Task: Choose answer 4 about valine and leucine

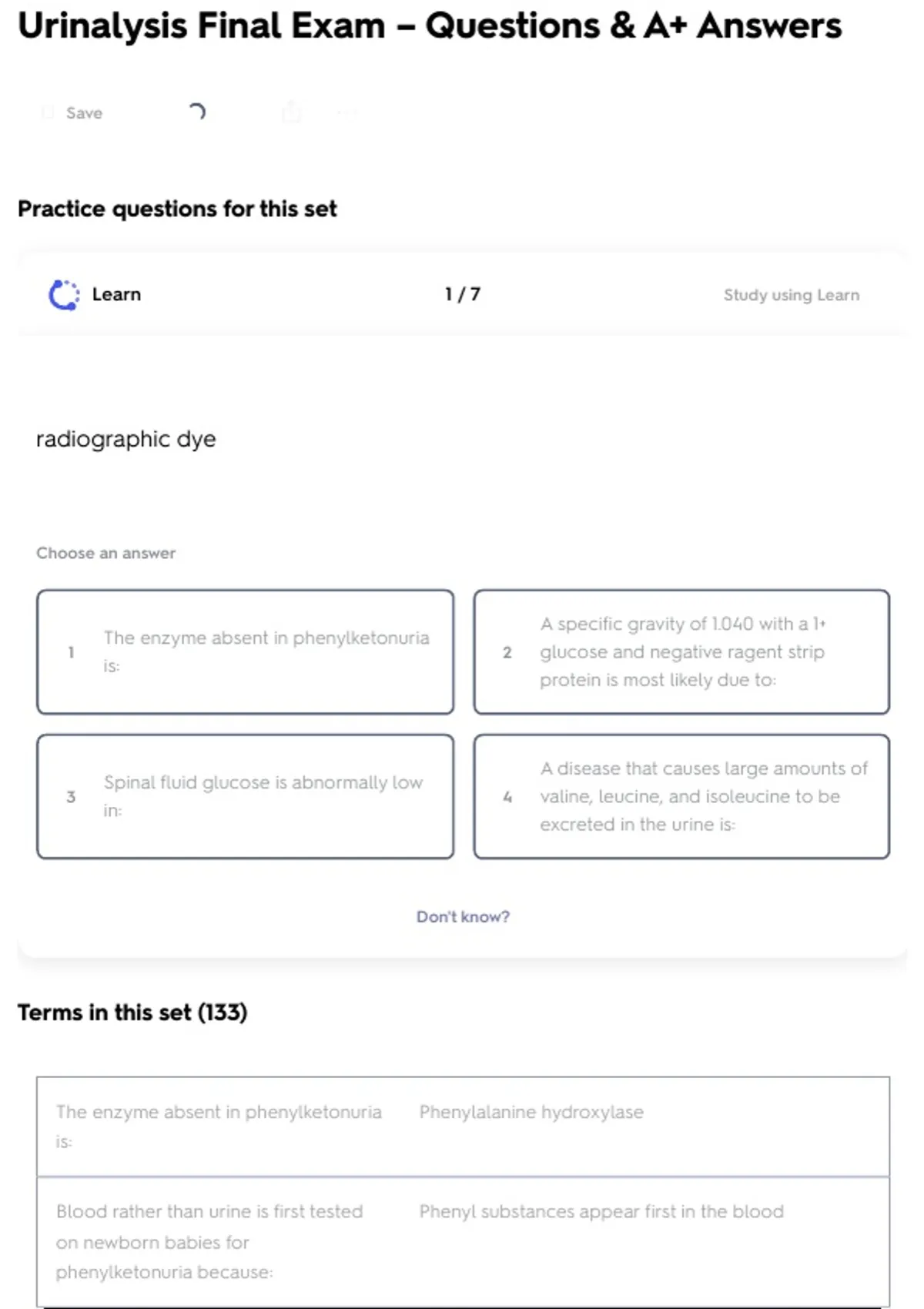Action: pyautogui.click(x=681, y=796)
